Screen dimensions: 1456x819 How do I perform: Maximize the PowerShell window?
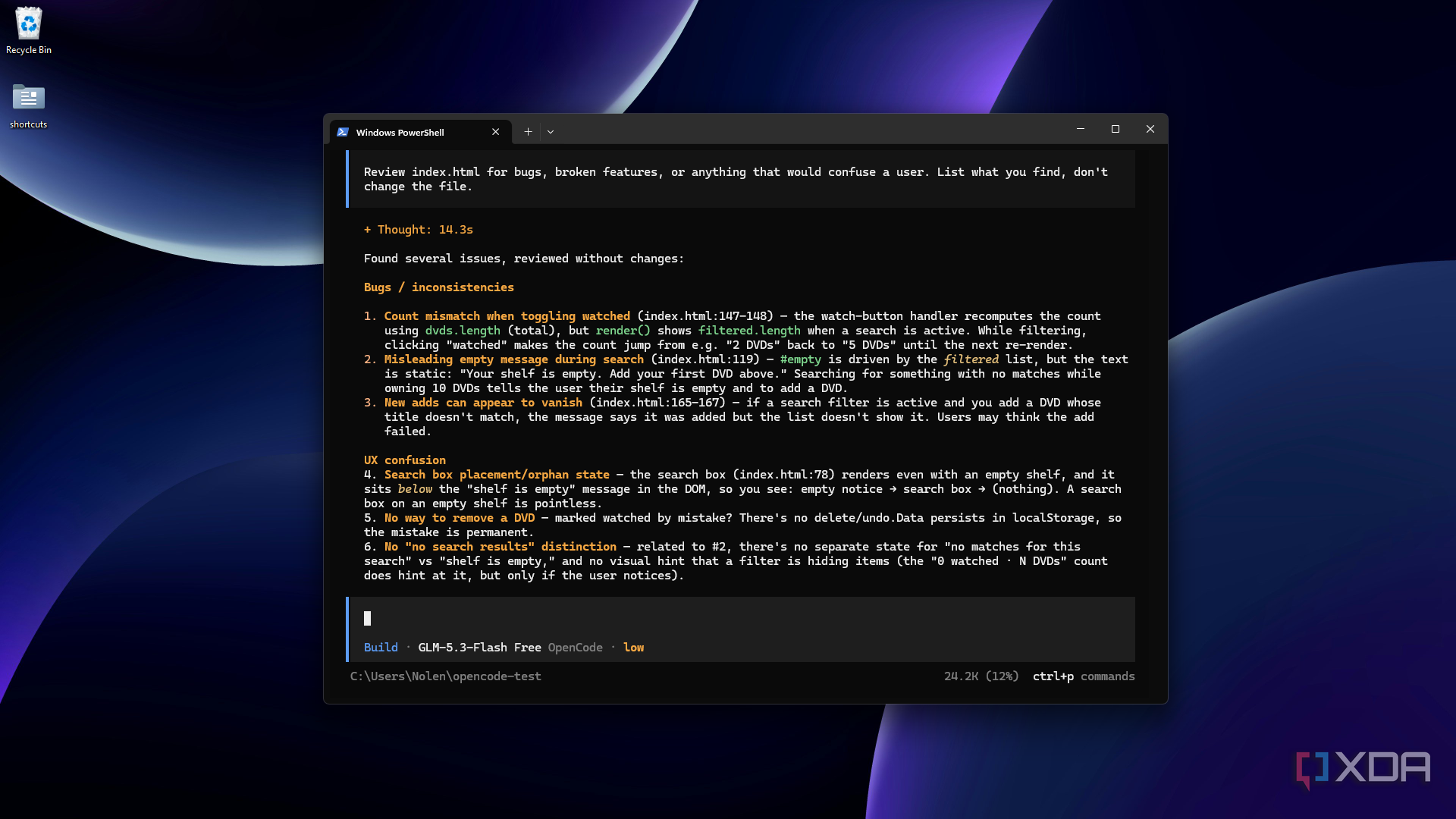pyautogui.click(x=1116, y=129)
